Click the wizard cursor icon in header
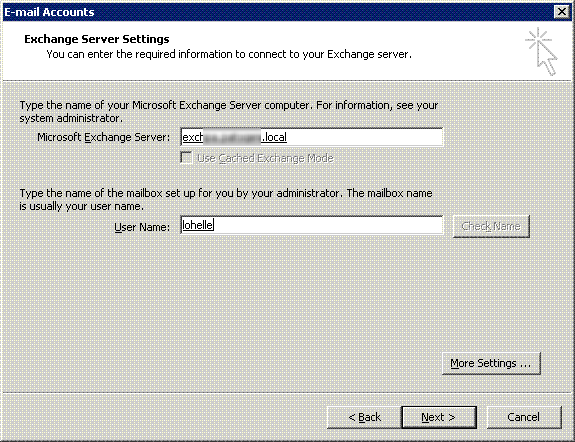 (x=542, y=51)
